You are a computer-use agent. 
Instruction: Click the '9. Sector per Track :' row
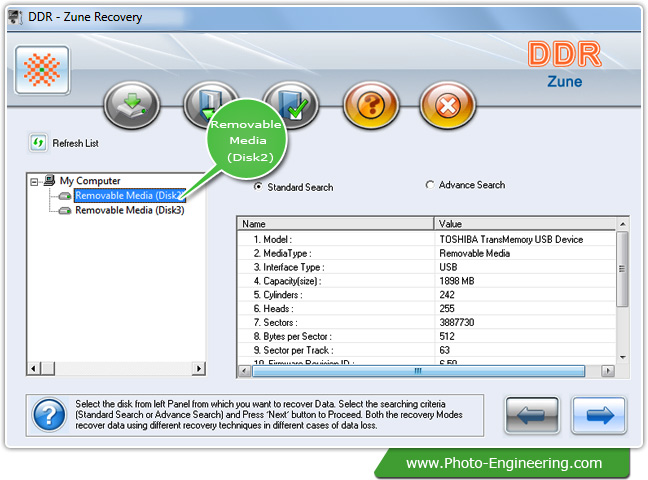tap(293, 350)
